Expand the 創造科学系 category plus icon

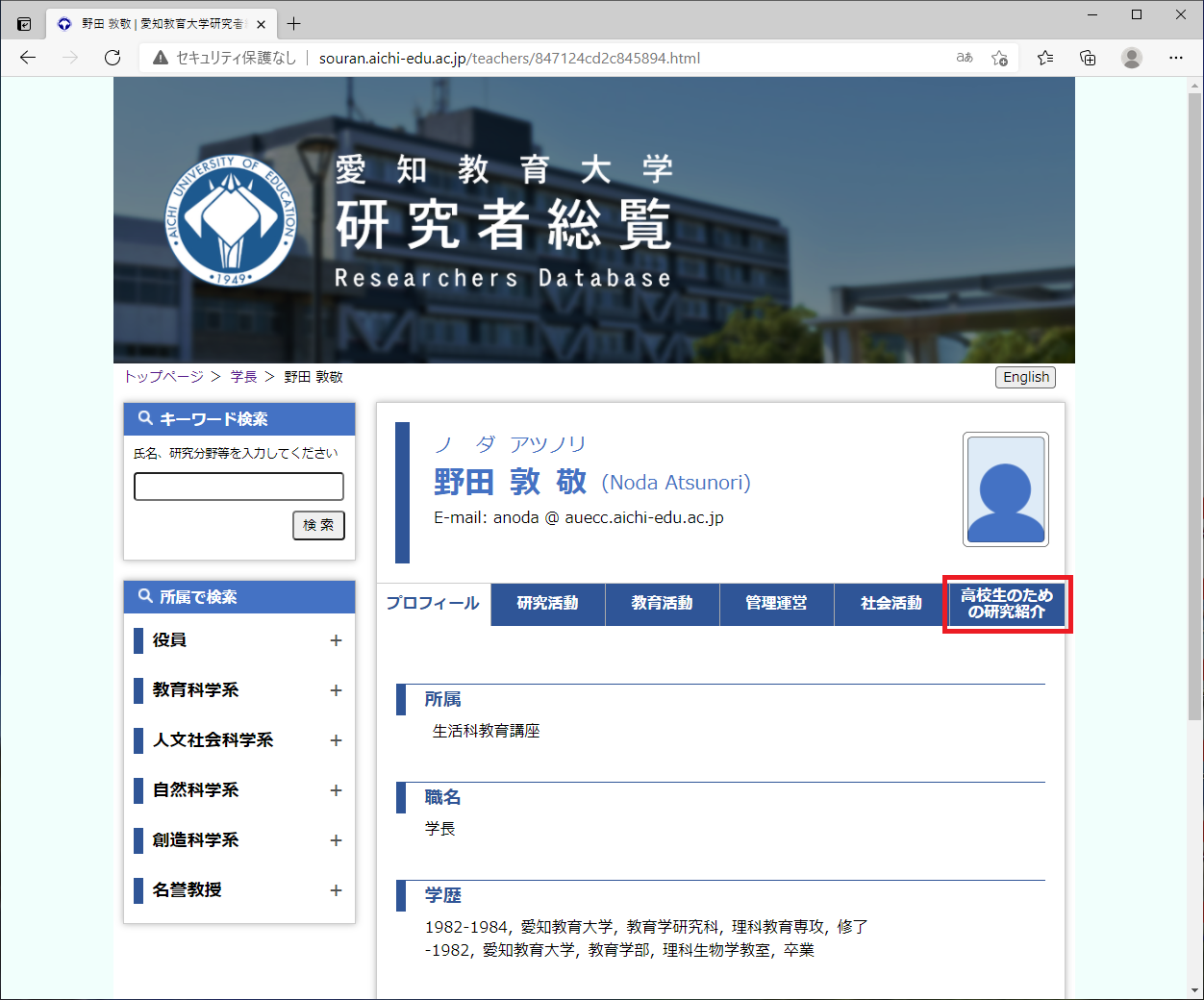[336, 840]
